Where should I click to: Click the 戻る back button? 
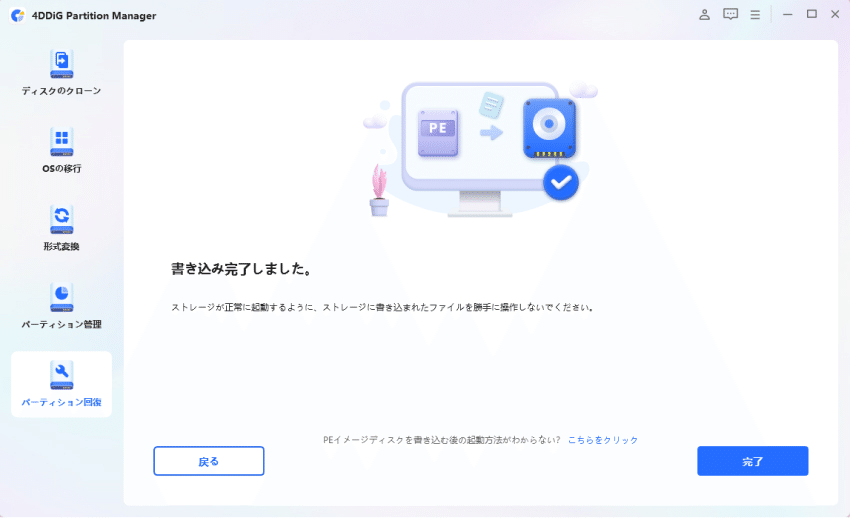coord(209,461)
